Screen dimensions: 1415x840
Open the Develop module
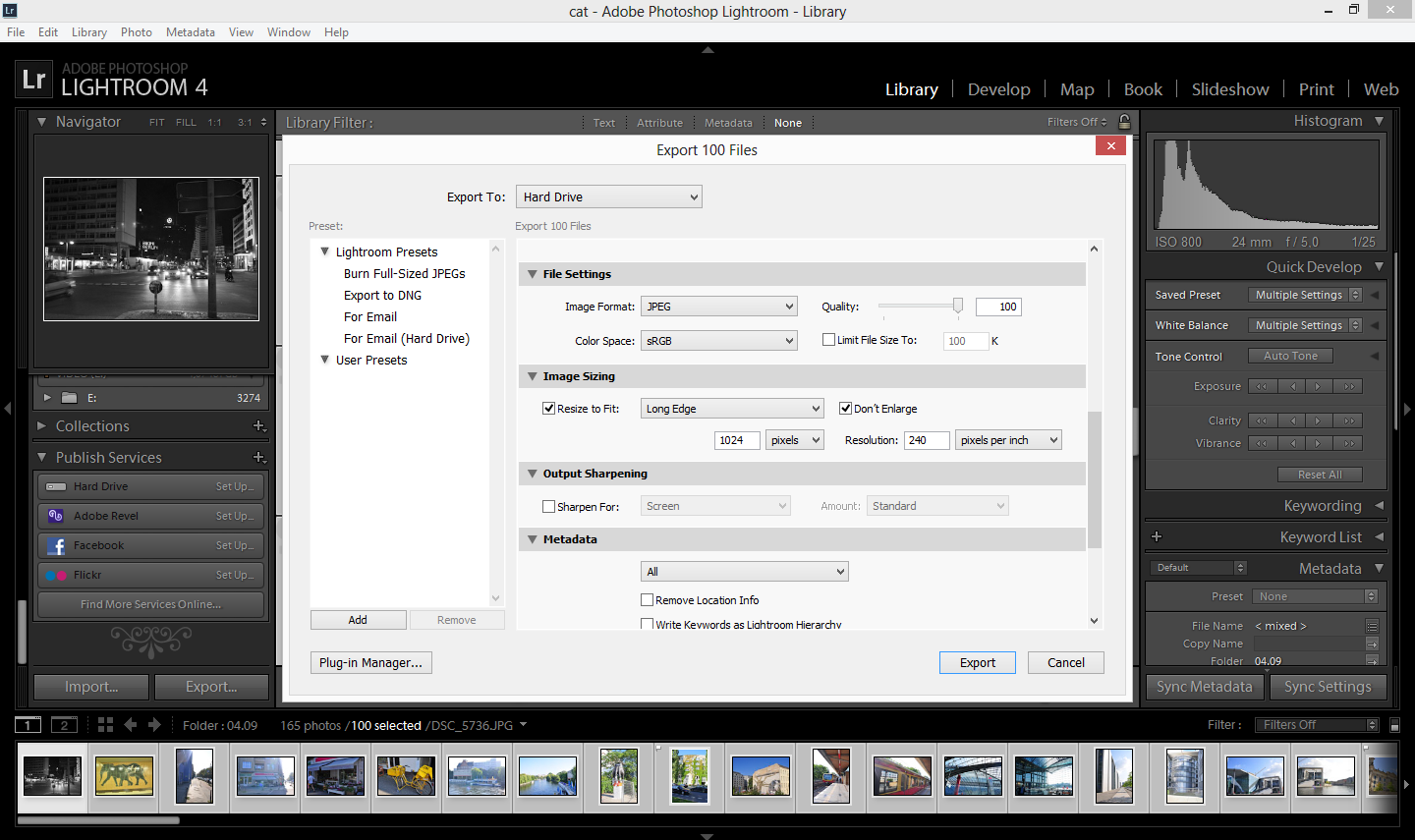(x=998, y=89)
